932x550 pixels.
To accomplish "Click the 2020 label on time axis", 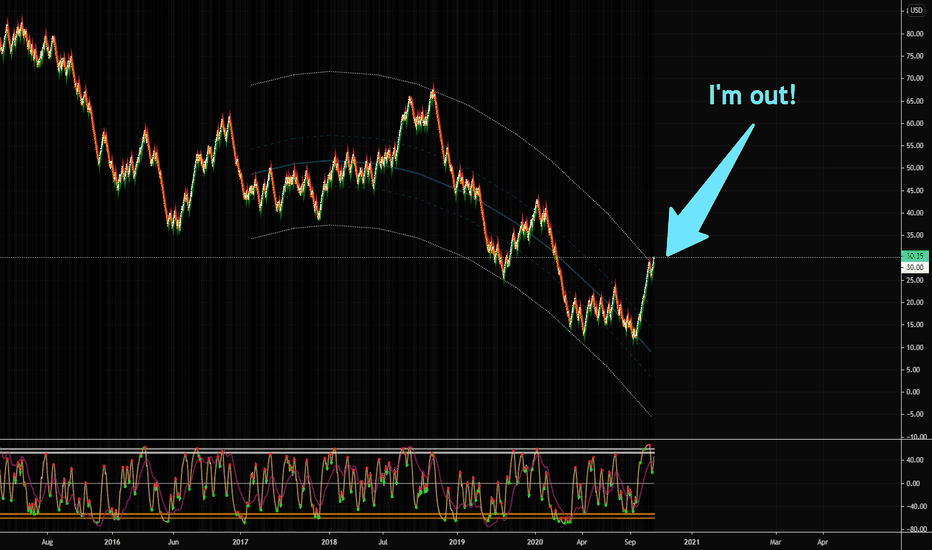I will tap(535, 542).
